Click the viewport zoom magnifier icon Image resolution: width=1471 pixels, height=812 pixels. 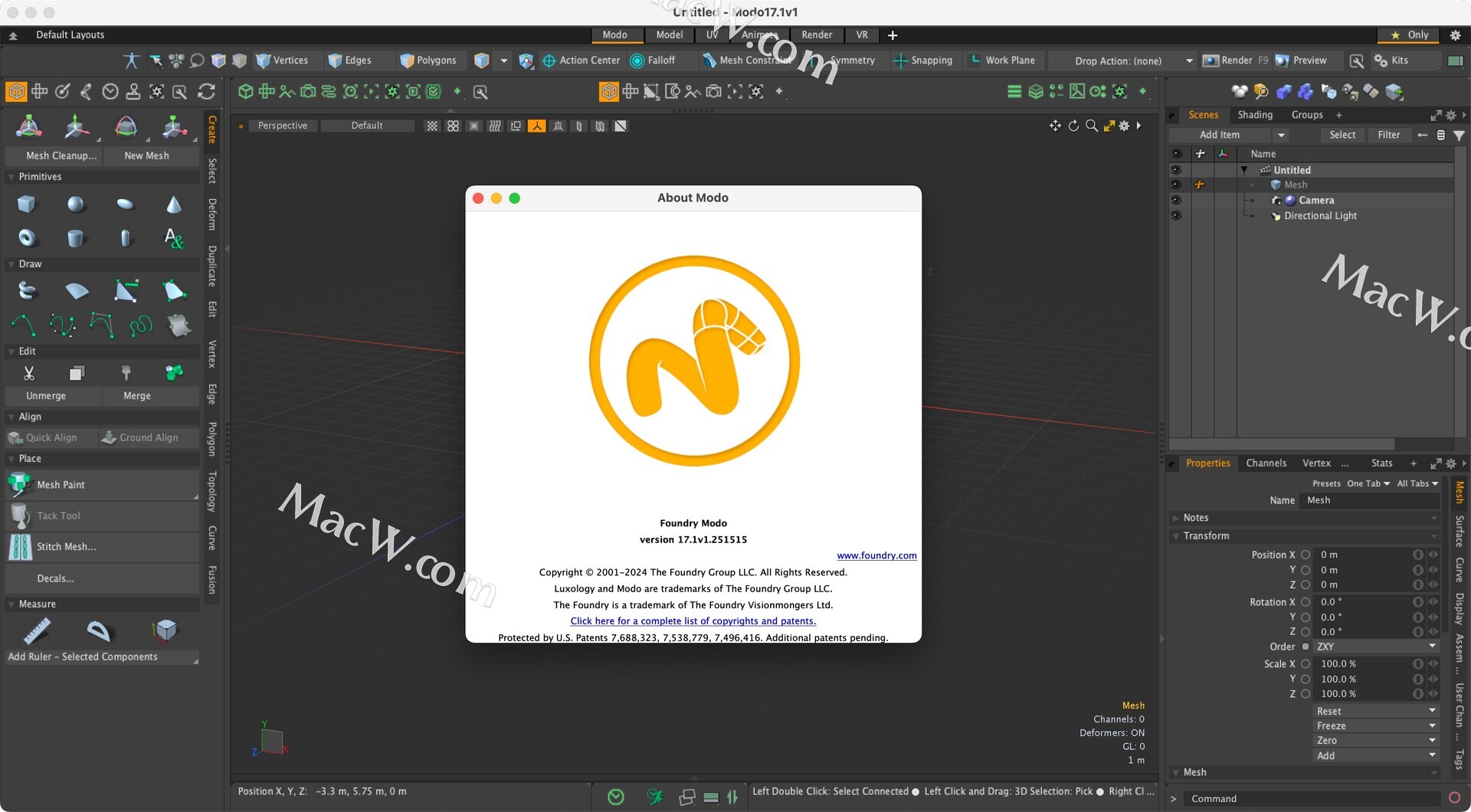1091,126
